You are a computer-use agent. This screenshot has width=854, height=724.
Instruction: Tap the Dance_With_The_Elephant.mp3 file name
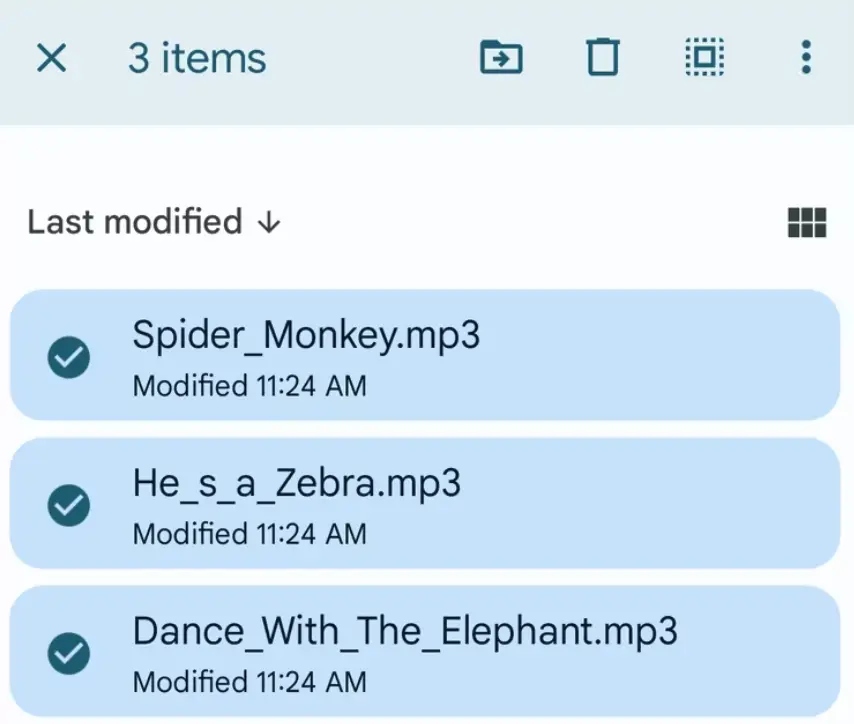pos(405,632)
